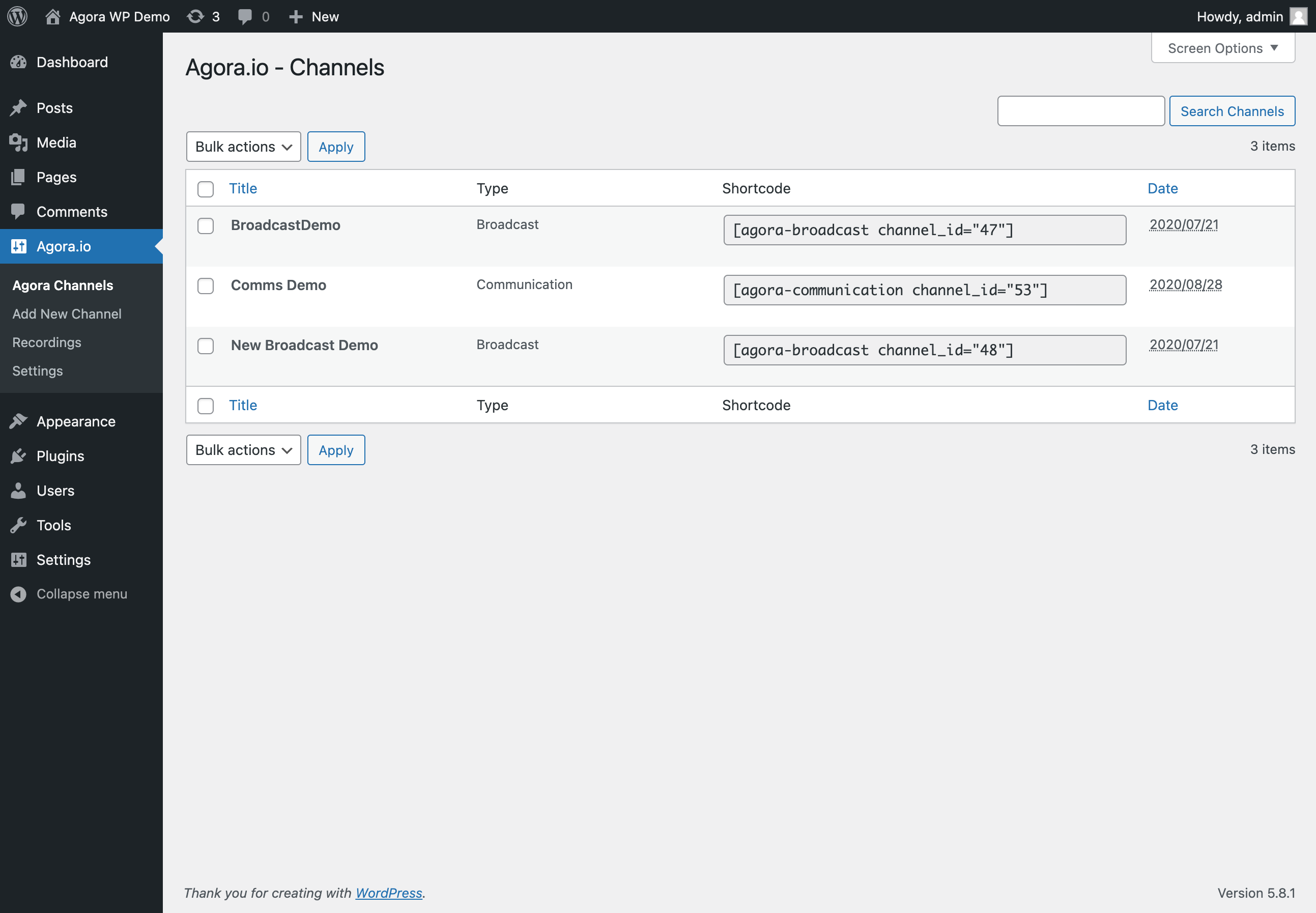Click the Comments sidebar bubble icon
Image resolution: width=1316 pixels, height=913 pixels.
18,212
